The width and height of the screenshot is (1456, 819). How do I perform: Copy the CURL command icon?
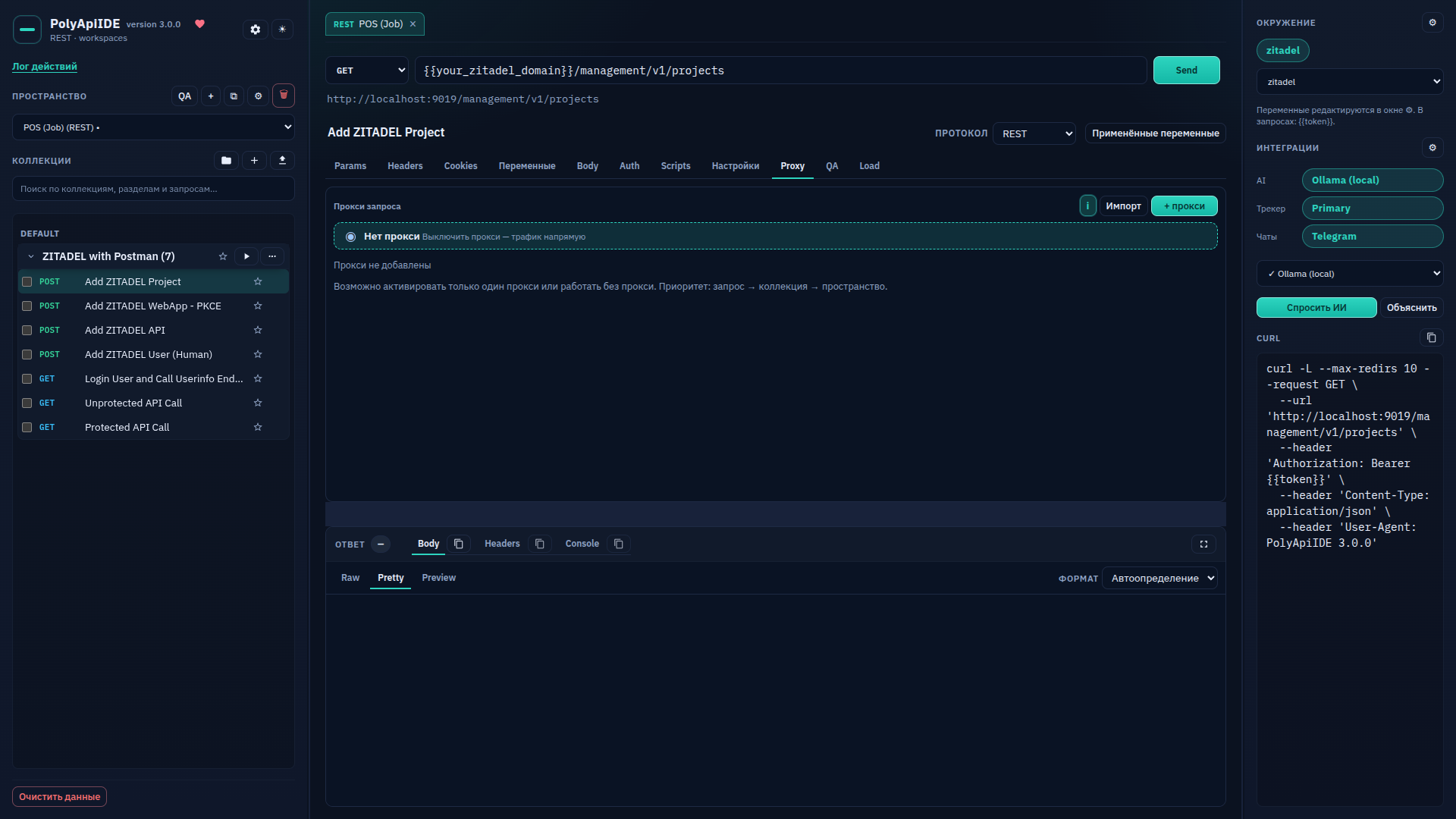point(1431,337)
